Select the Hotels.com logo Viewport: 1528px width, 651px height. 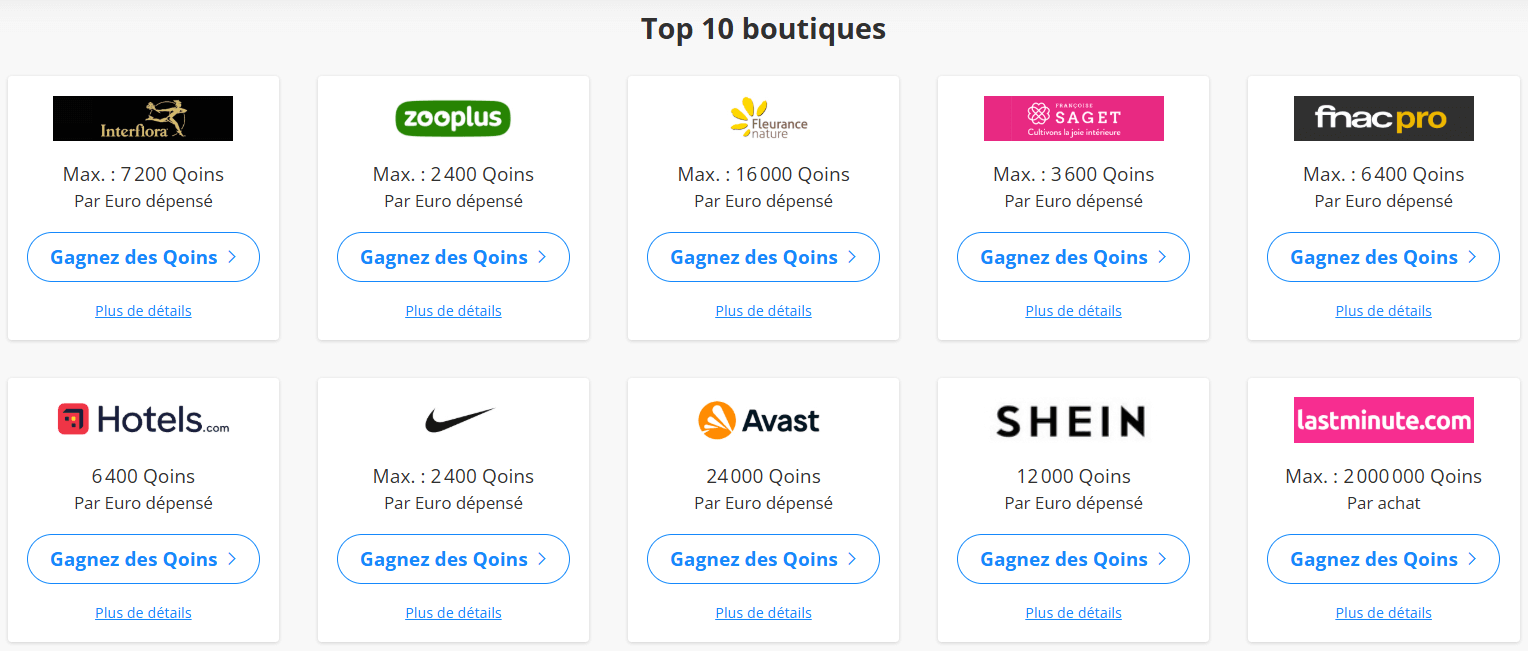click(142, 420)
